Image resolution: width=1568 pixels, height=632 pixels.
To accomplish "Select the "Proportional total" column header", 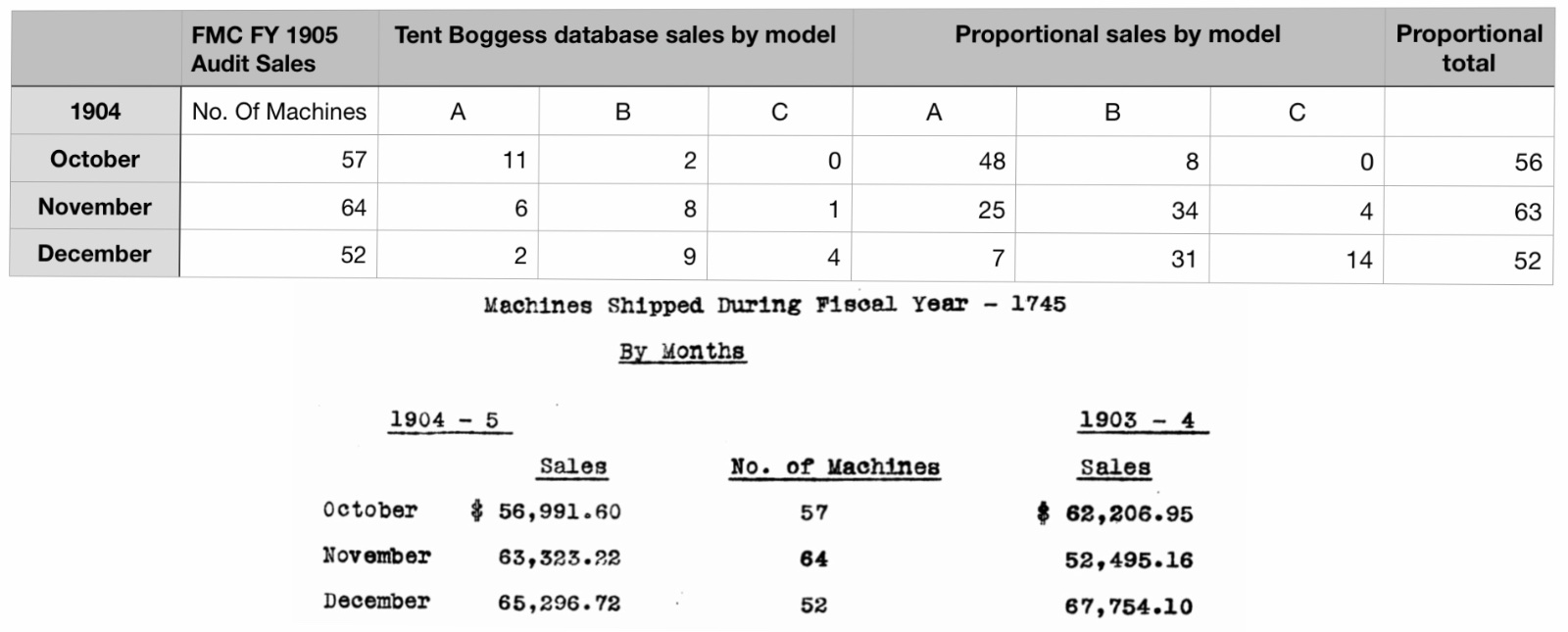I will (1468, 49).
